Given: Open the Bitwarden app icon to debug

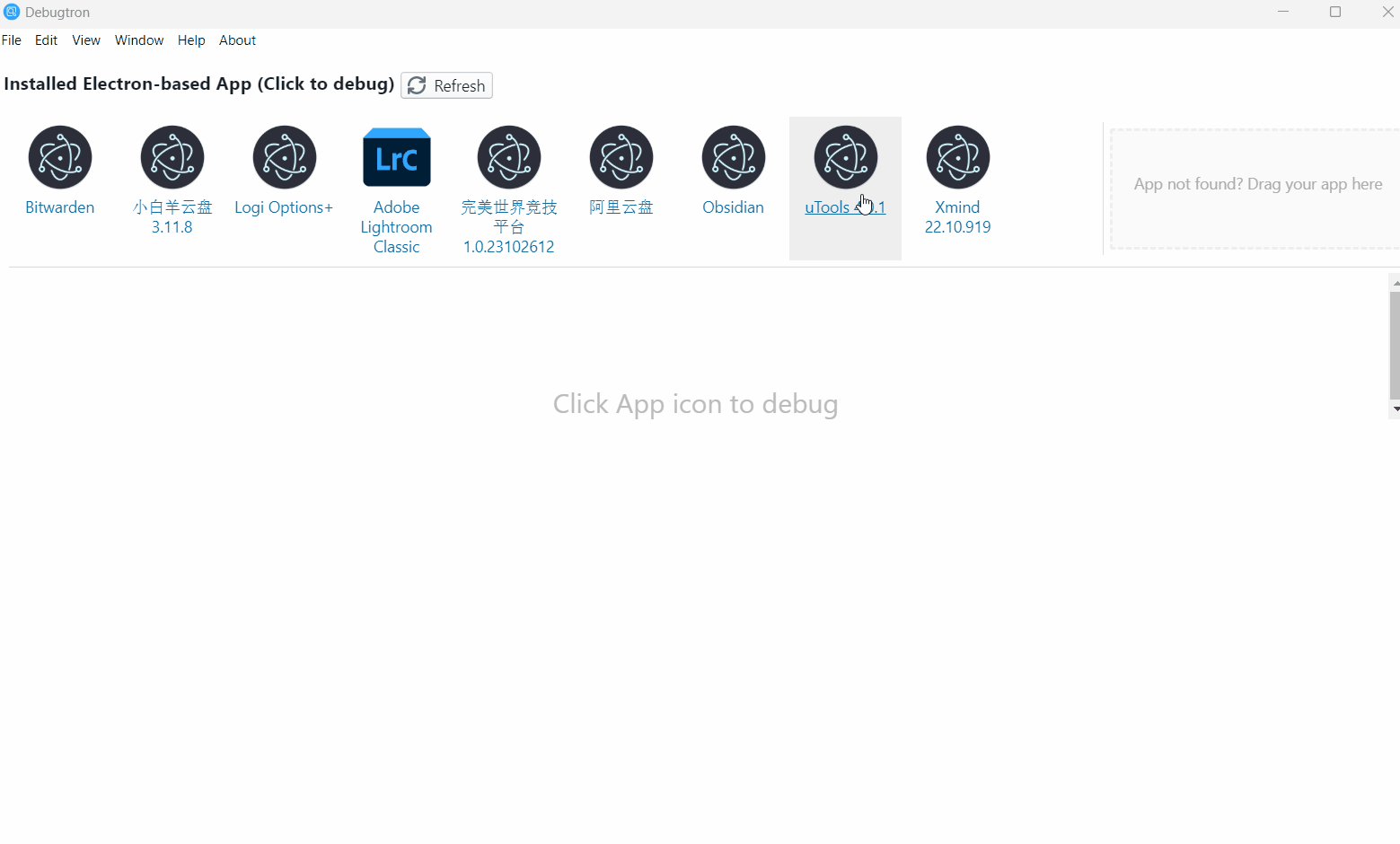Looking at the screenshot, I should tap(60, 157).
